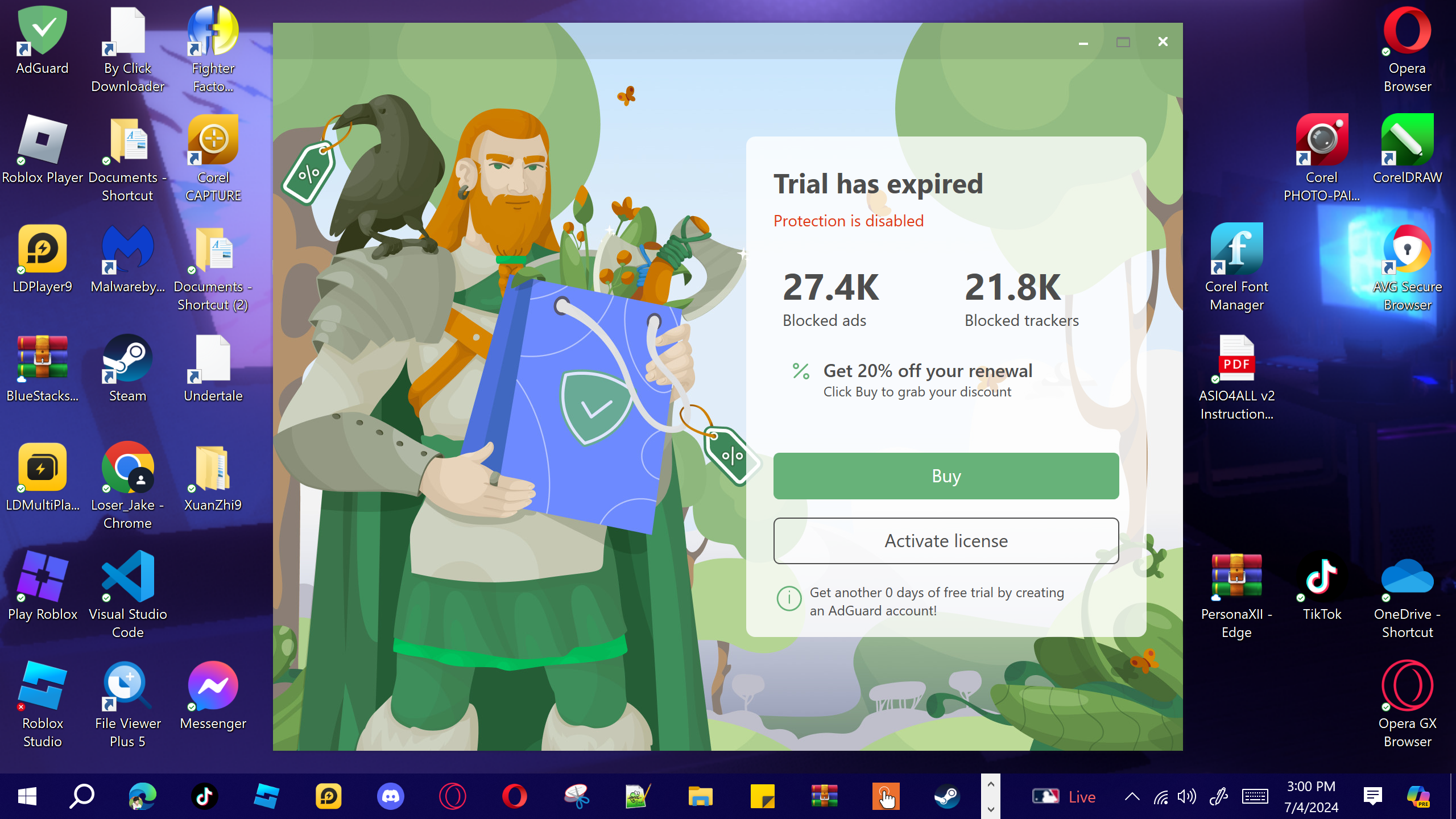The width and height of the screenshot is (1456, 819).
Task: Click the Activate license button
Action: click(946, 541)
